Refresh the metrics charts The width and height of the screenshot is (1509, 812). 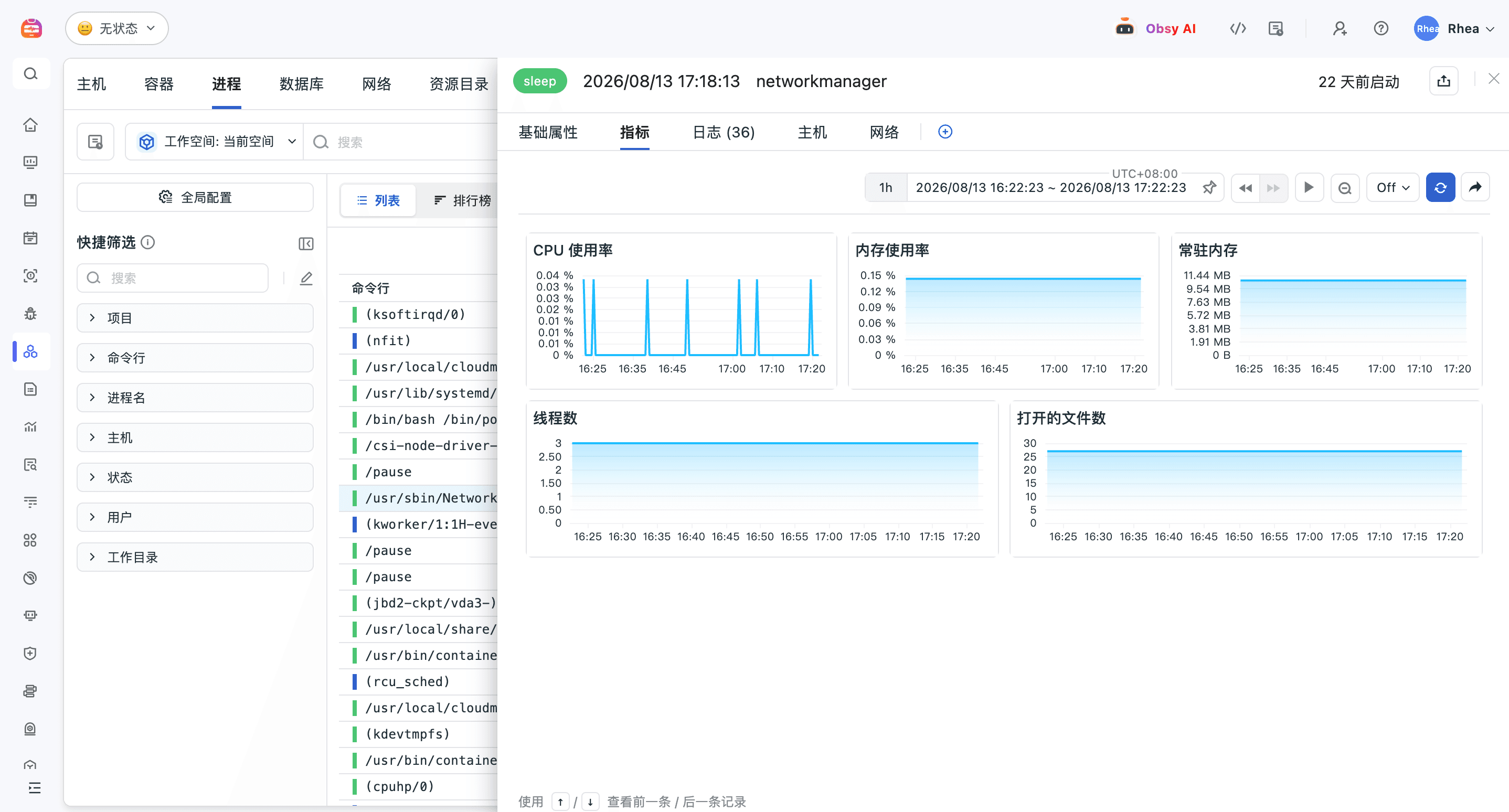(x=1440, y=187)
